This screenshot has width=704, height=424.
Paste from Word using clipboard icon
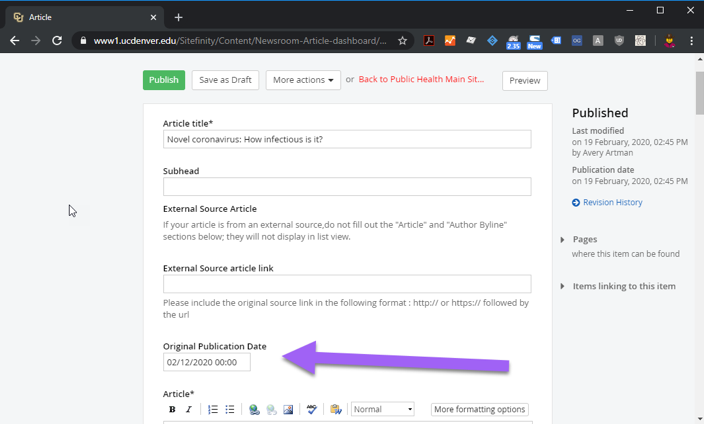tap(335, 409)
